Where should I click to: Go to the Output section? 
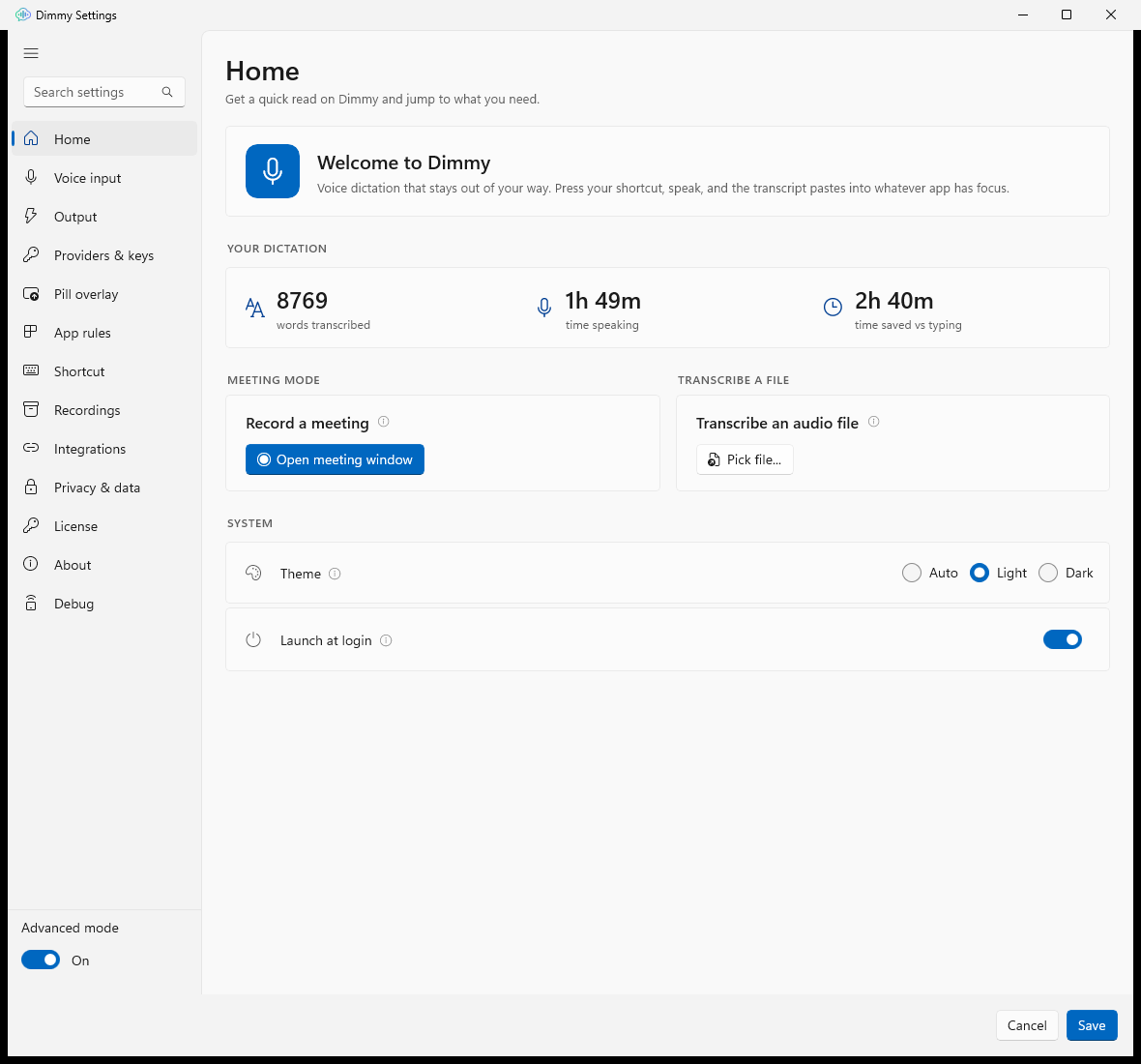click(x=104, y=216)
